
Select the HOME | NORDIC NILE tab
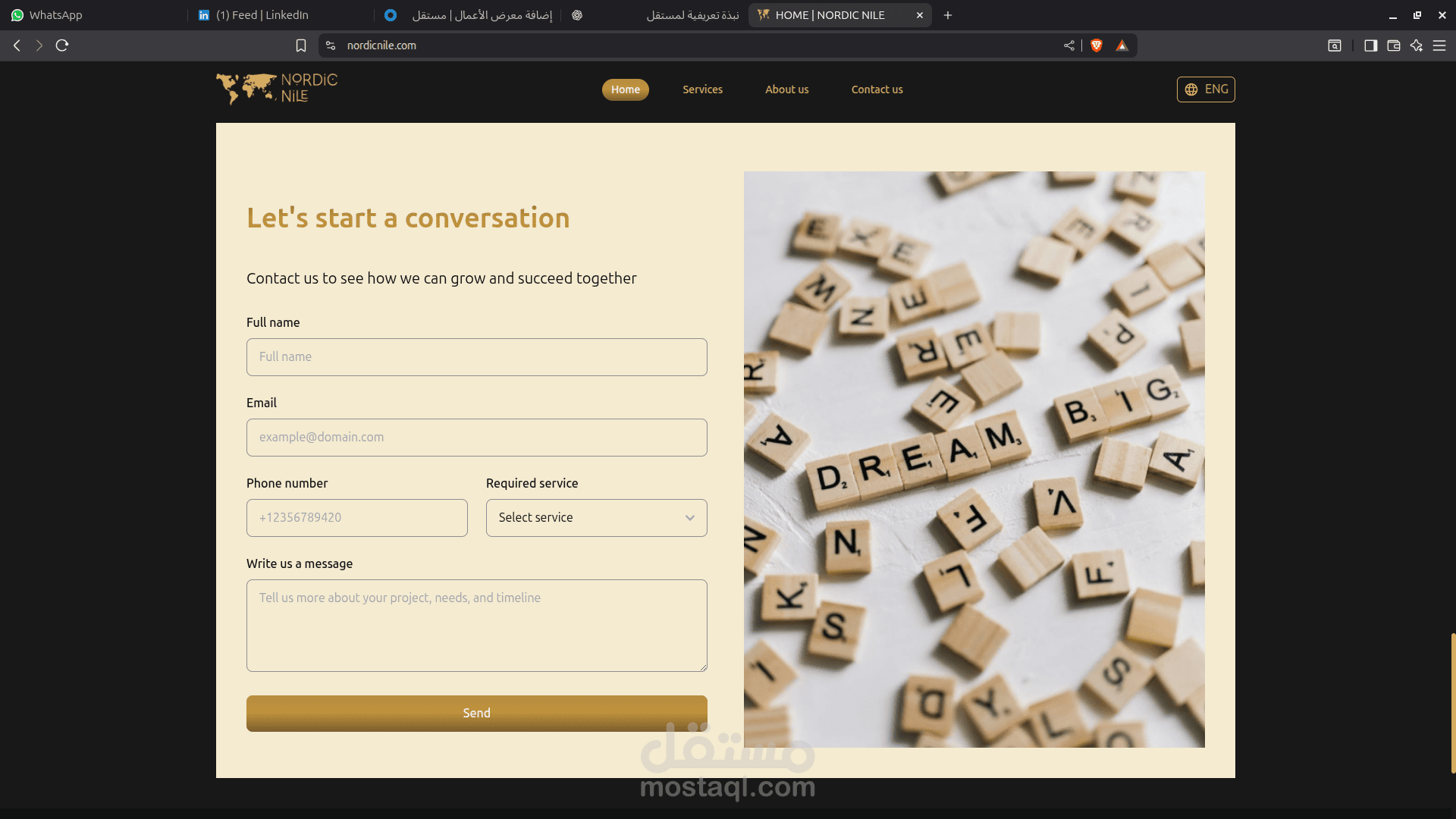point(839,15)
